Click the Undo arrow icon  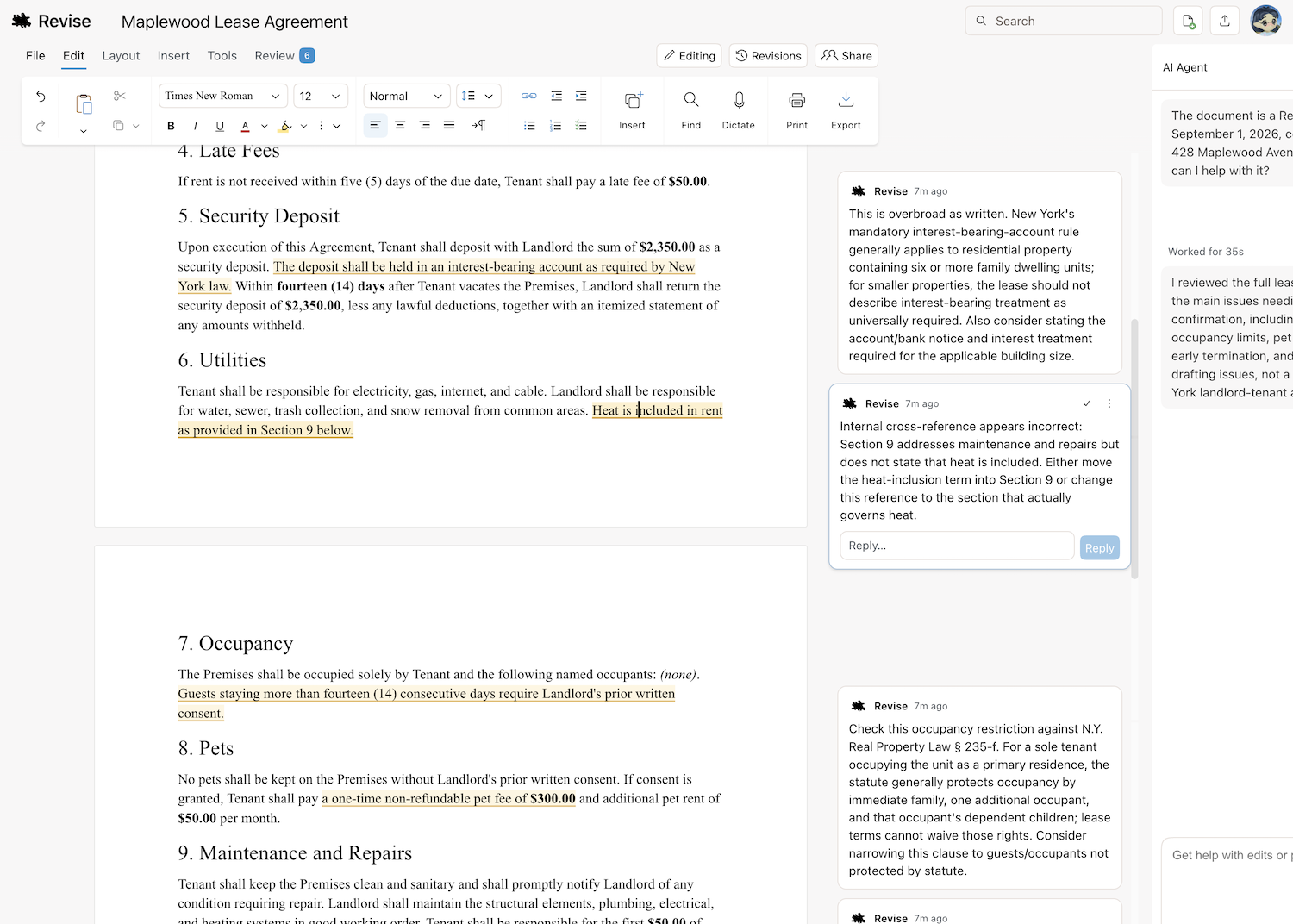click(x=41, y=97)
